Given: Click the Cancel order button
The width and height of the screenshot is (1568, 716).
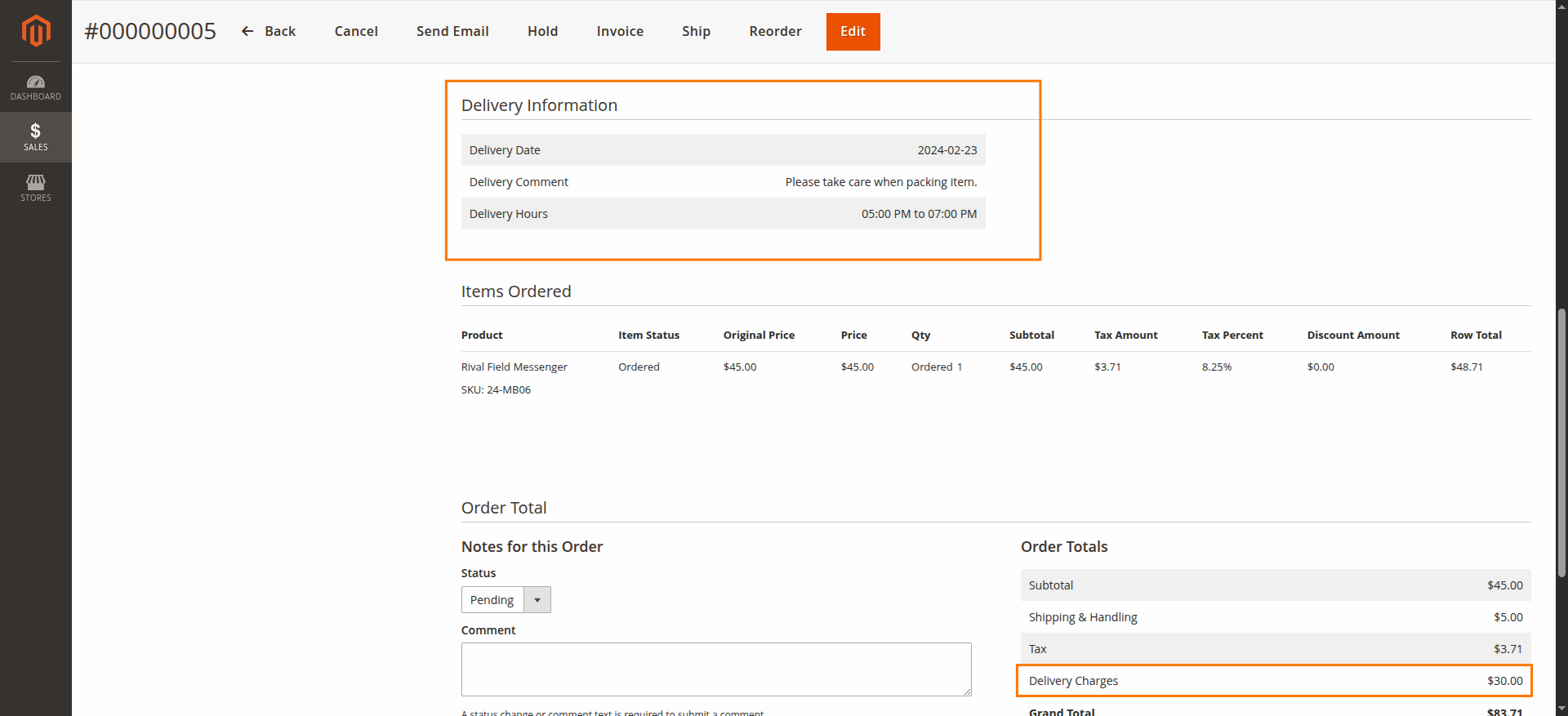Looking at the screenshot, I should [x=356, y=31].
